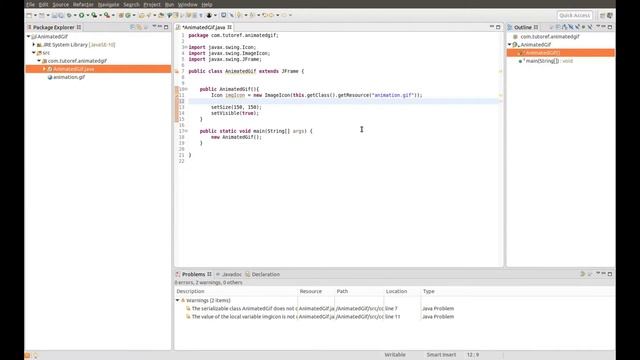Click the setVisible(true) code line
The width and height of the screenshot is (640, 360).
[x=235, y=113]
